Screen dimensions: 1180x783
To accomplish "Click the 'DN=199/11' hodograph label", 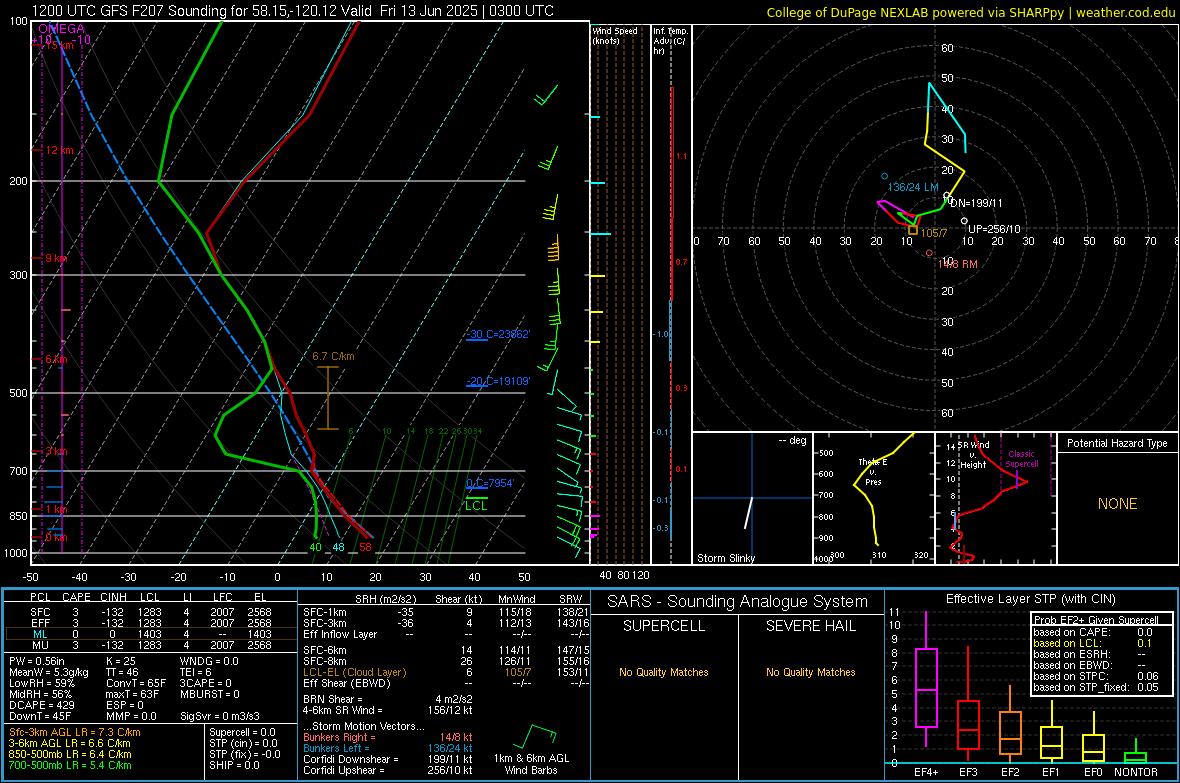I will coord(976,203).
